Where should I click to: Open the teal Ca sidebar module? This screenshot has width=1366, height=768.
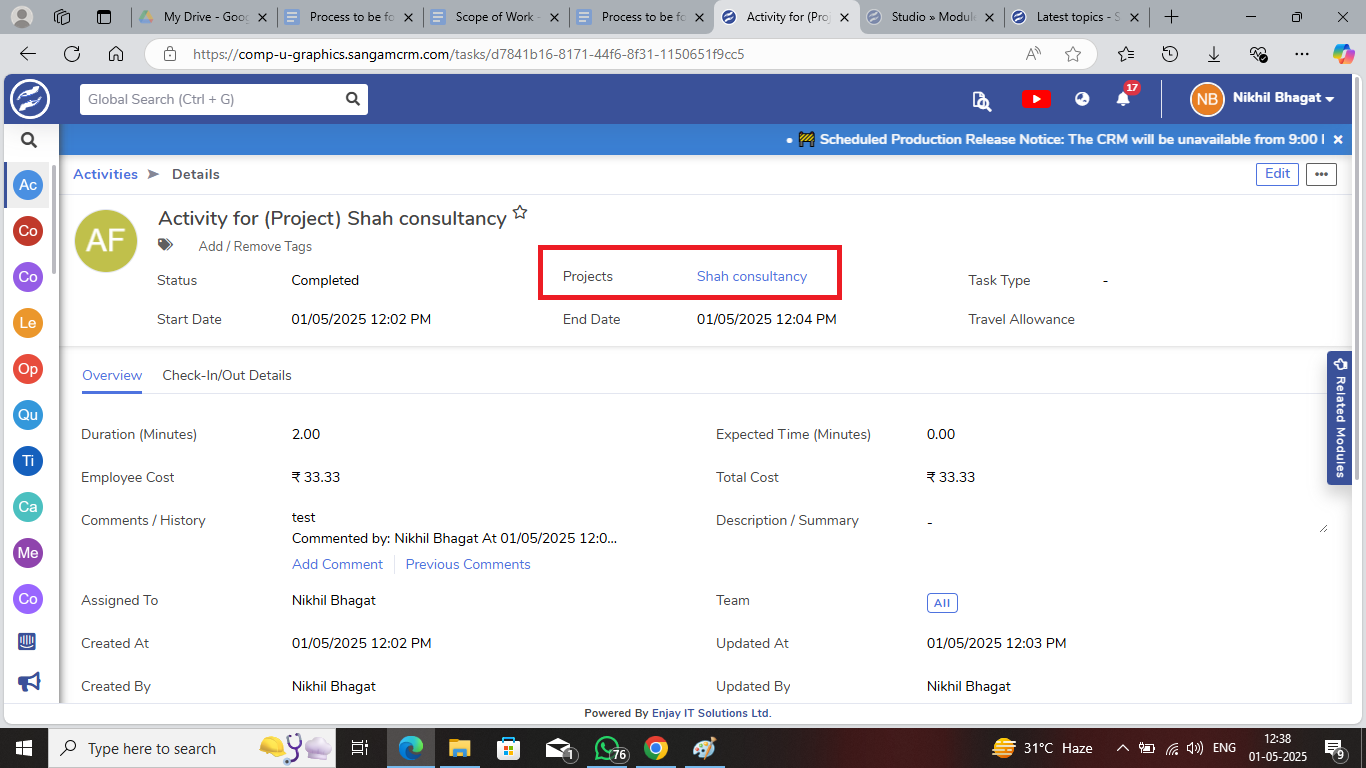(28, 507)
